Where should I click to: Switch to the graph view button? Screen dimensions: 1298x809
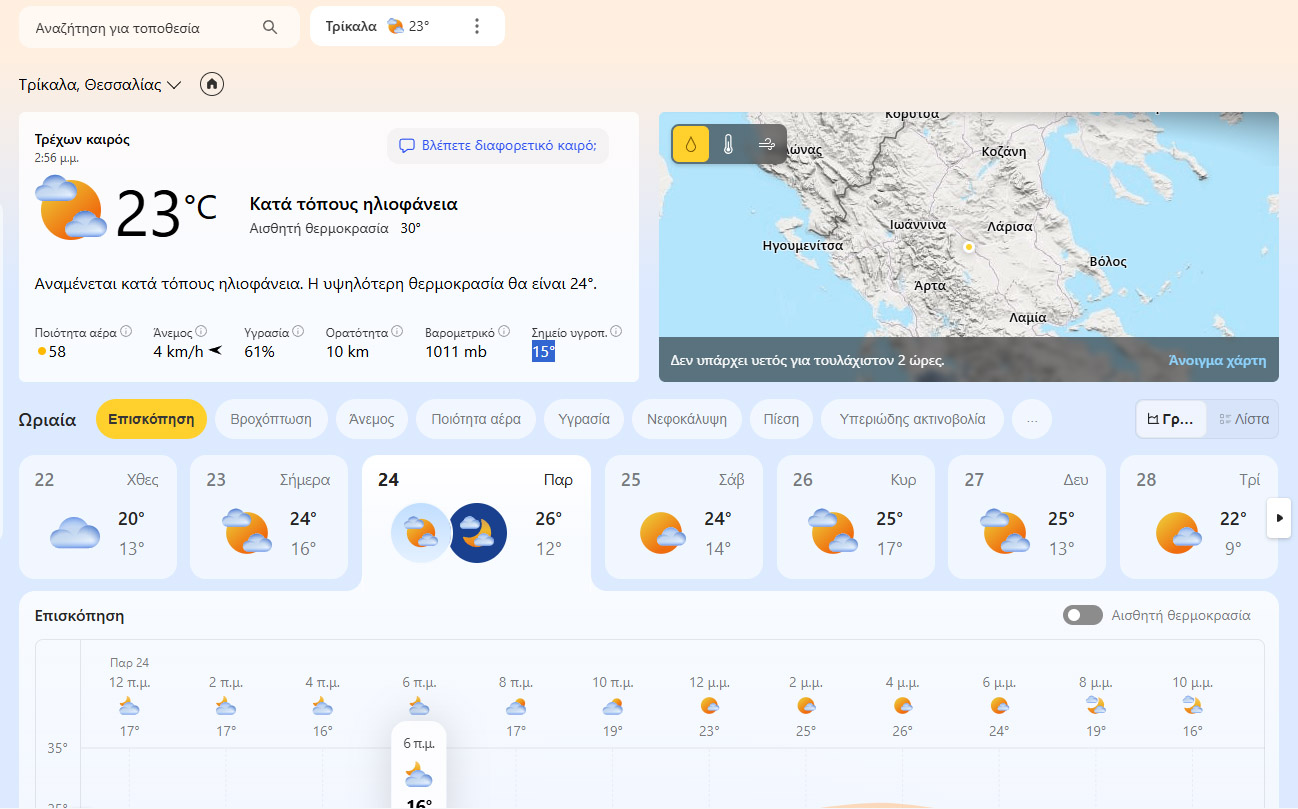coord(1171,419)
